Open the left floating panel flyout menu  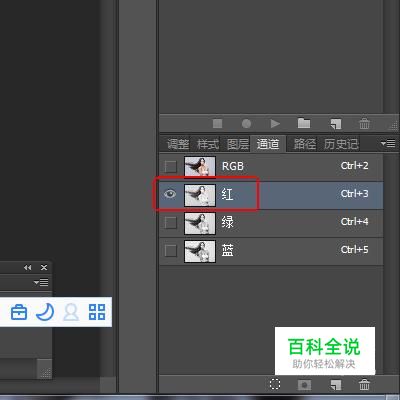coord(41,283)
